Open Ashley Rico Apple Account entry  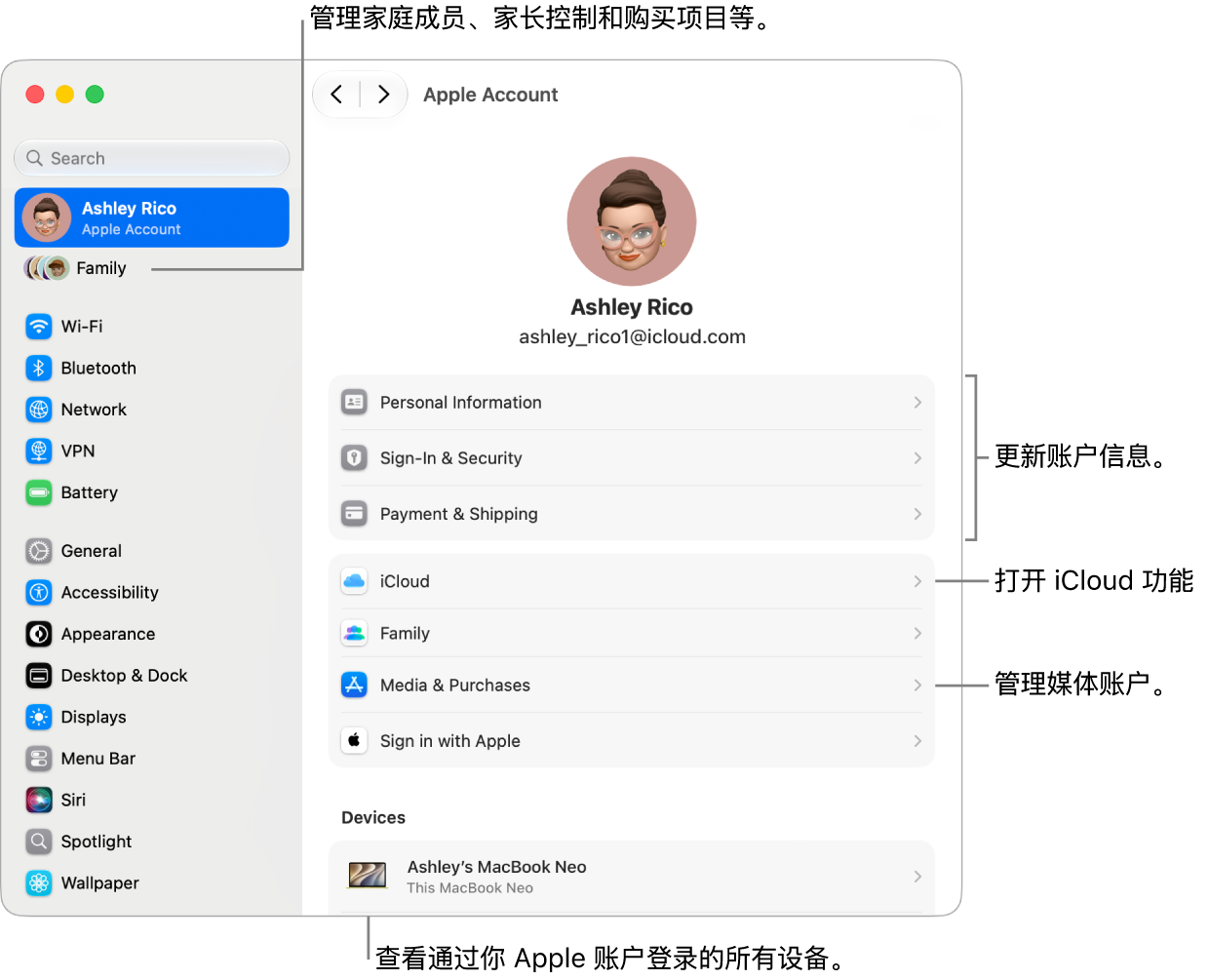(152, 217)
